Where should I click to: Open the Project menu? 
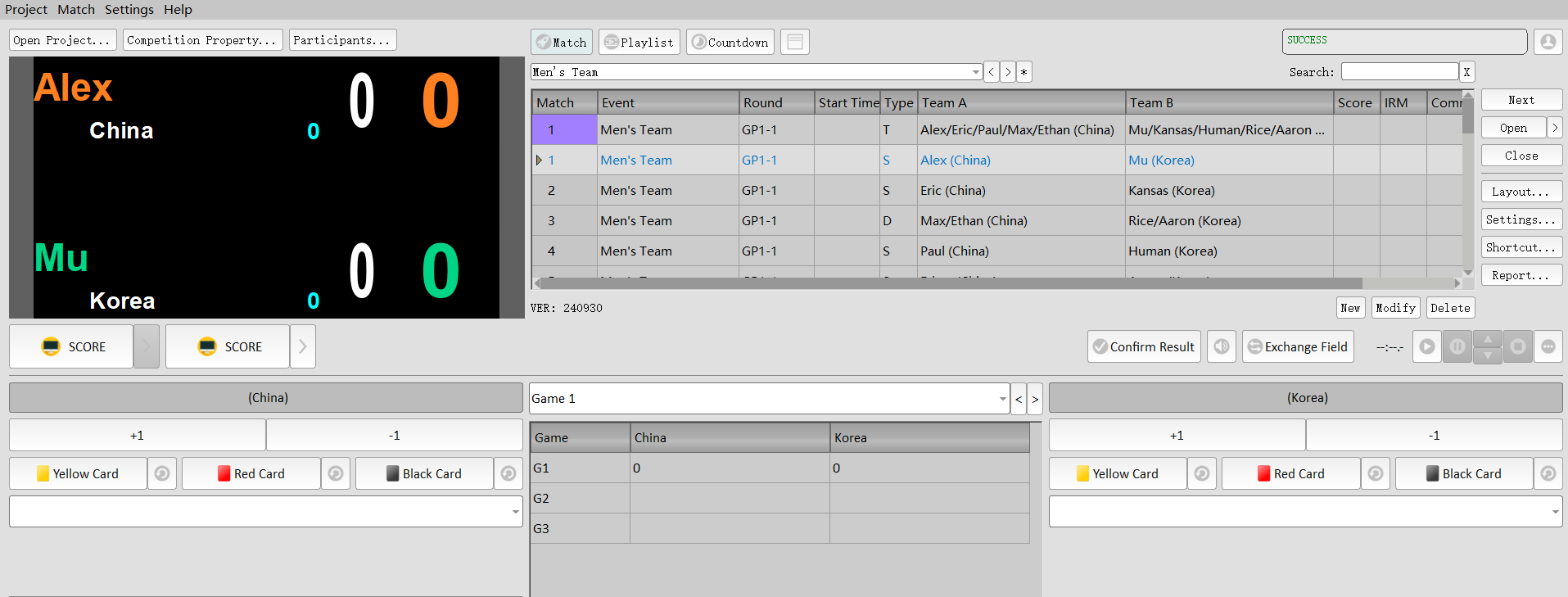click(26, 10)
